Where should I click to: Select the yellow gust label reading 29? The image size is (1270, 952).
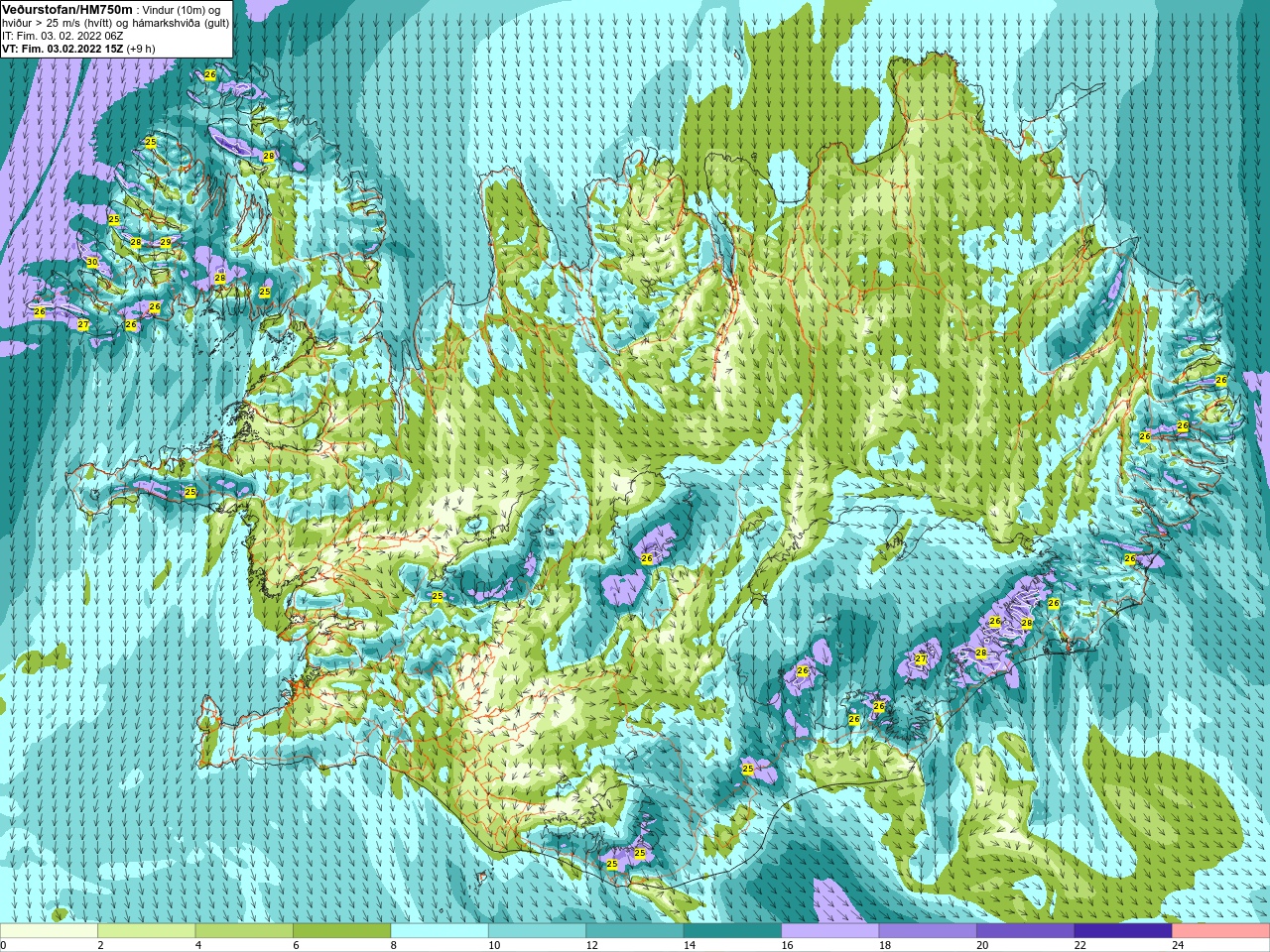click(x=166, y=242)
